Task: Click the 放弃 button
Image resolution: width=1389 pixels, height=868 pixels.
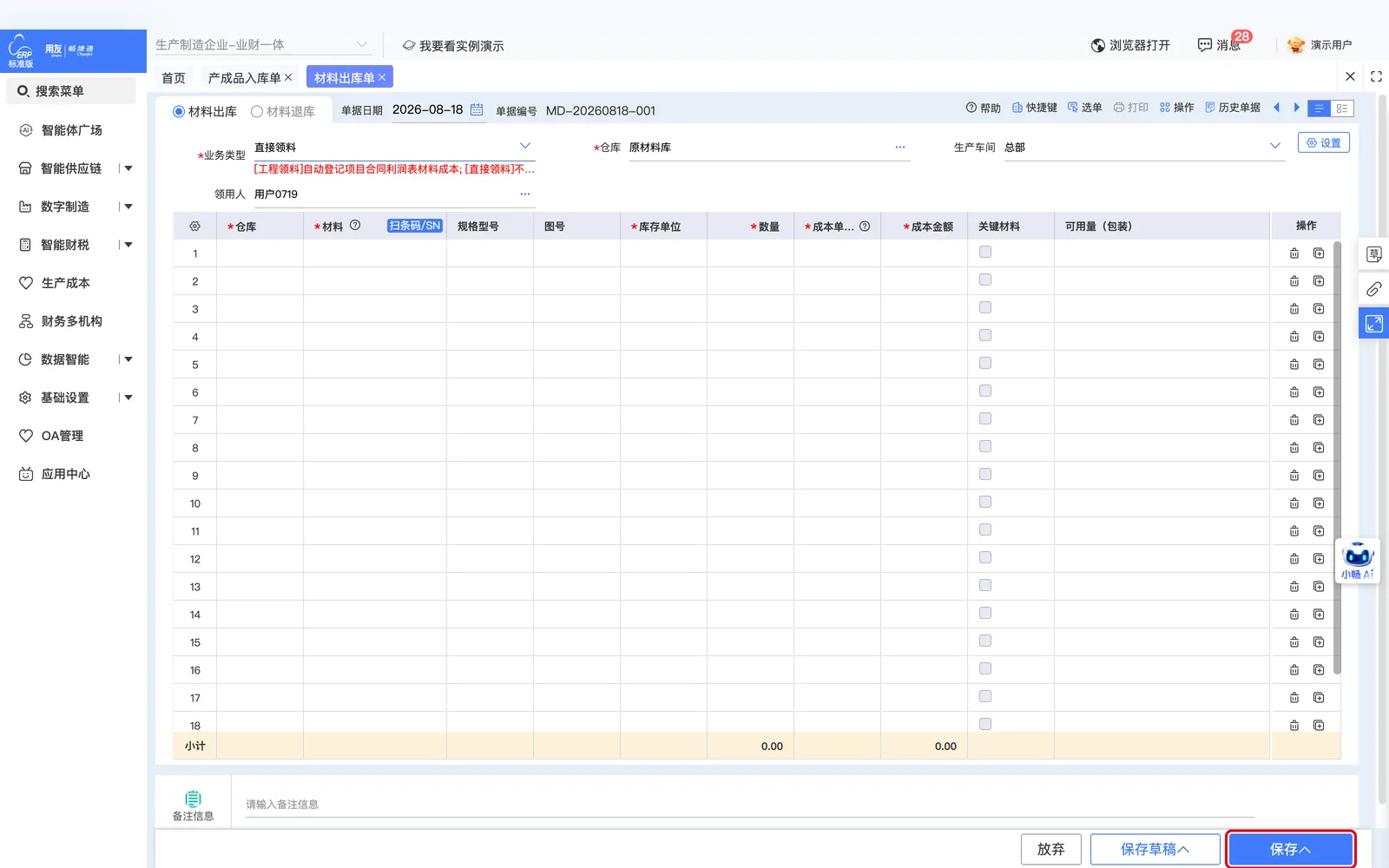Action: (x=1051, y=849)
